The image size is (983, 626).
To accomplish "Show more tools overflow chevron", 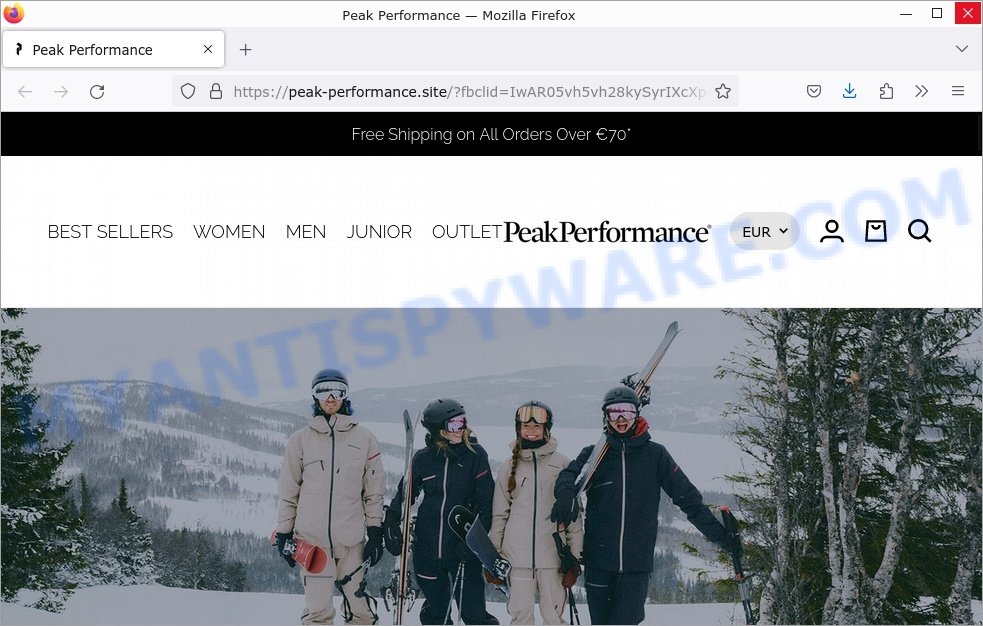I will pos(921,91).
